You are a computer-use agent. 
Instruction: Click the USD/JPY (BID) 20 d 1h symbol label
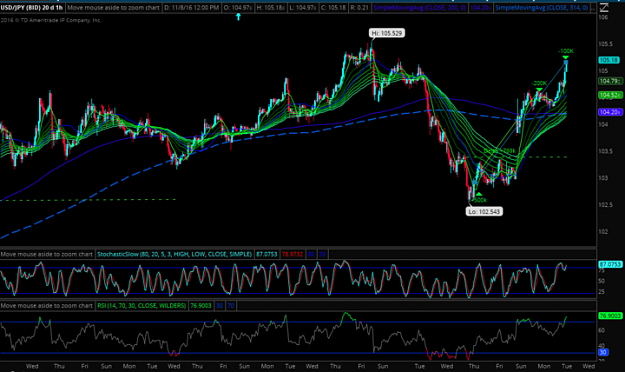click(x=32, y=8)
